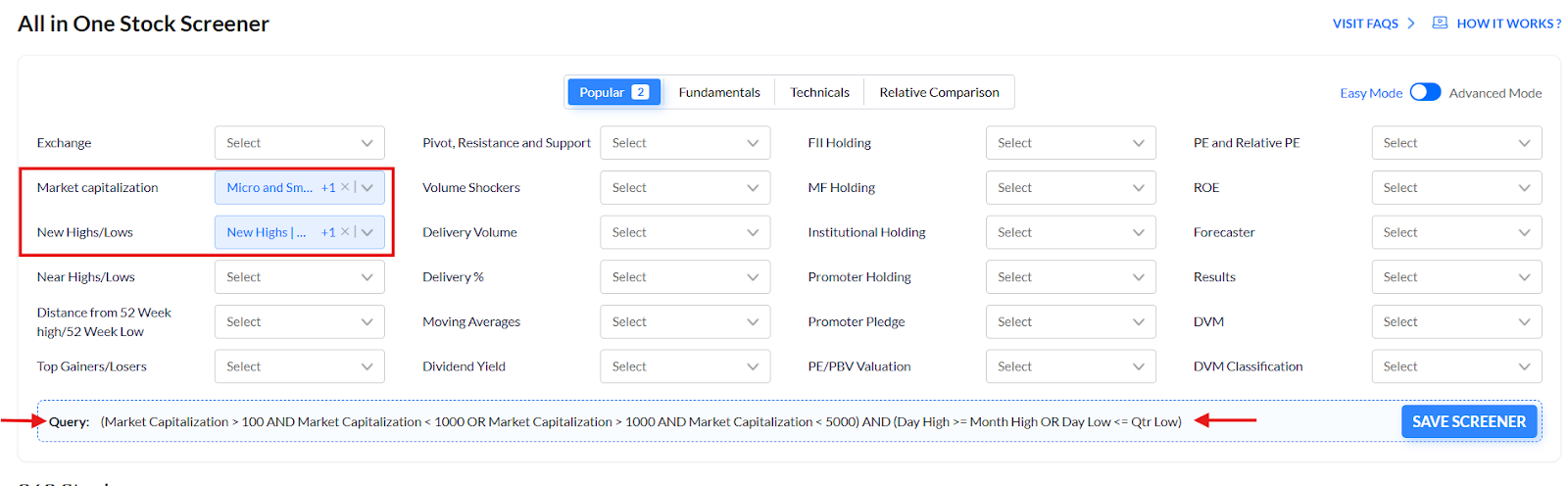This screenshot has height=486, width=1568.
Task: Open the PE and Relative PE dropdown
Action: [x=1456, y=143]
